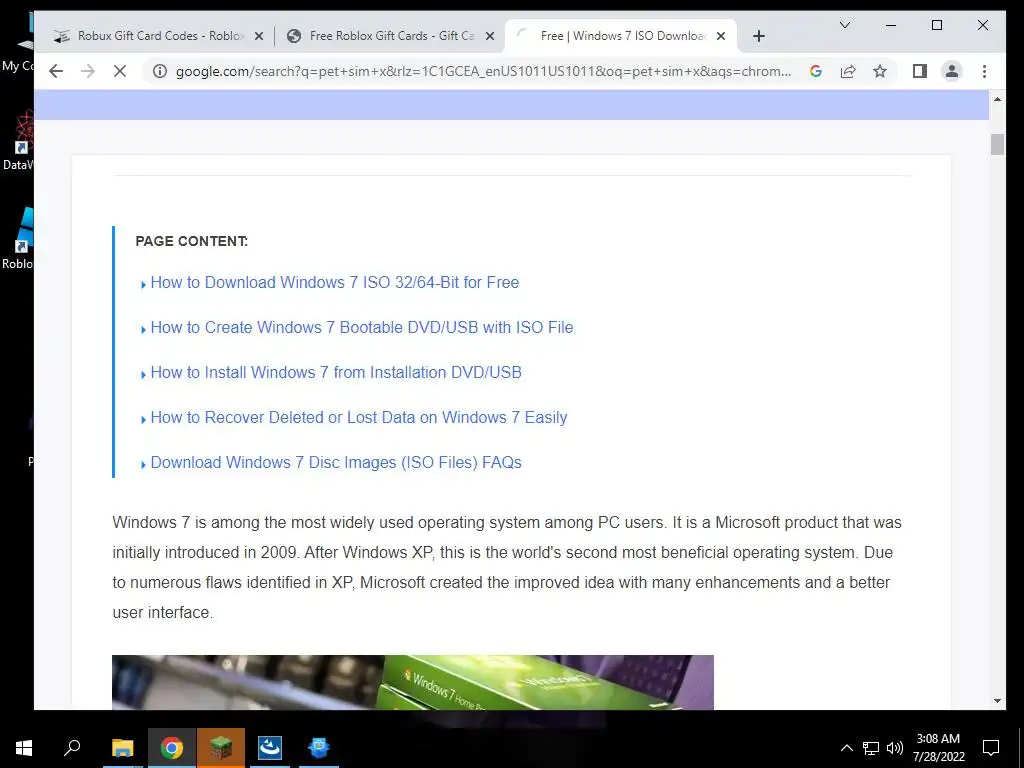
Task: View site information icon in address bar
Action: coord(160,71)
